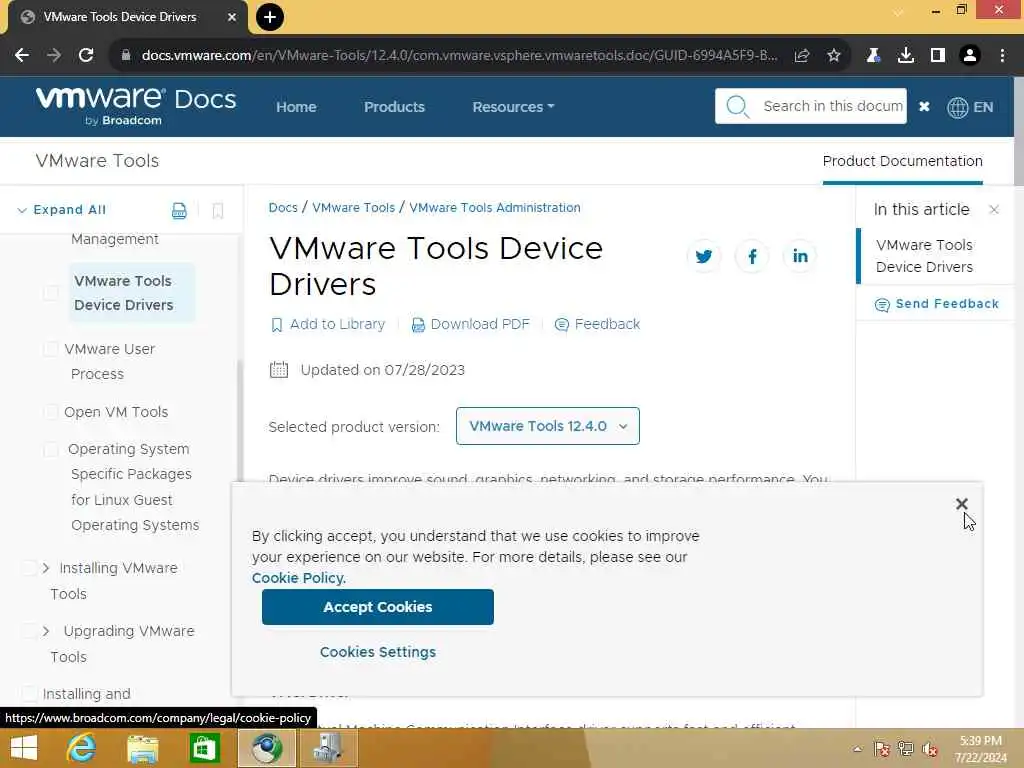
Task: Check the Installing VMware Tools checkbox
Action: 29,568
